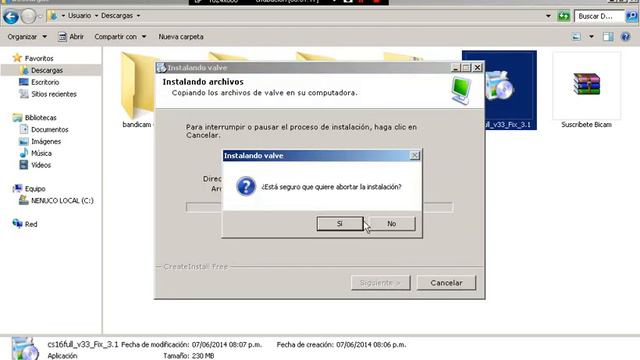Click the installer progress bar
The width and height of the screenshot is (640, 360).
click(x=319, y=207)
